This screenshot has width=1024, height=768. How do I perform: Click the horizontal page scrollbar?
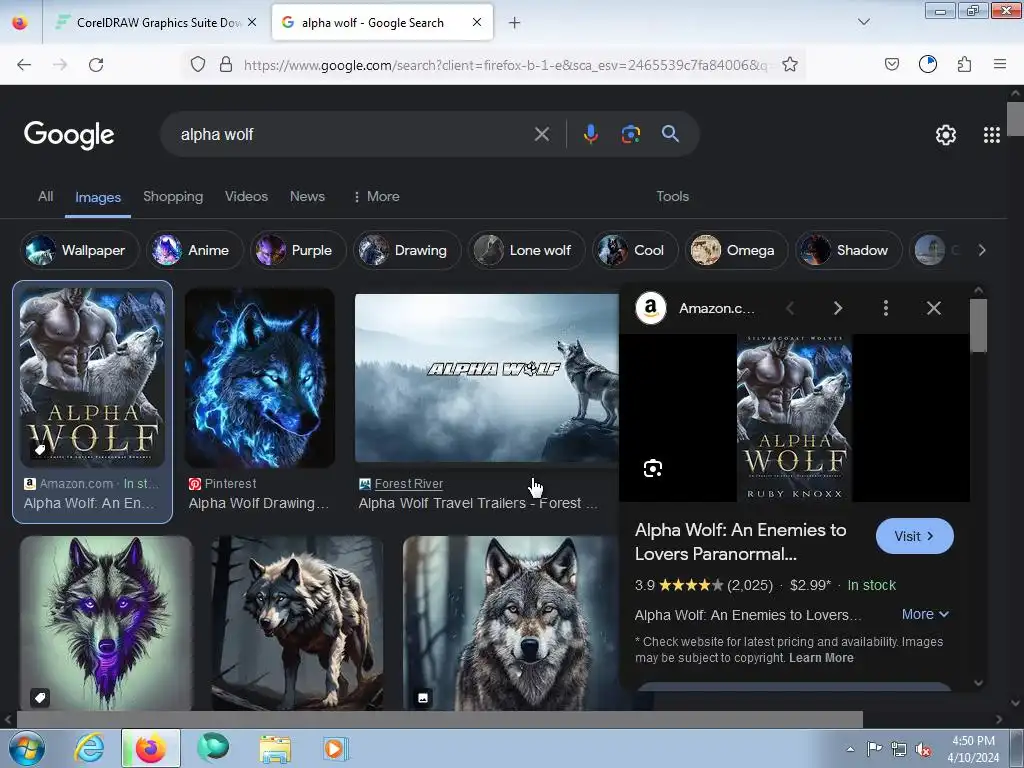(439, 719)
